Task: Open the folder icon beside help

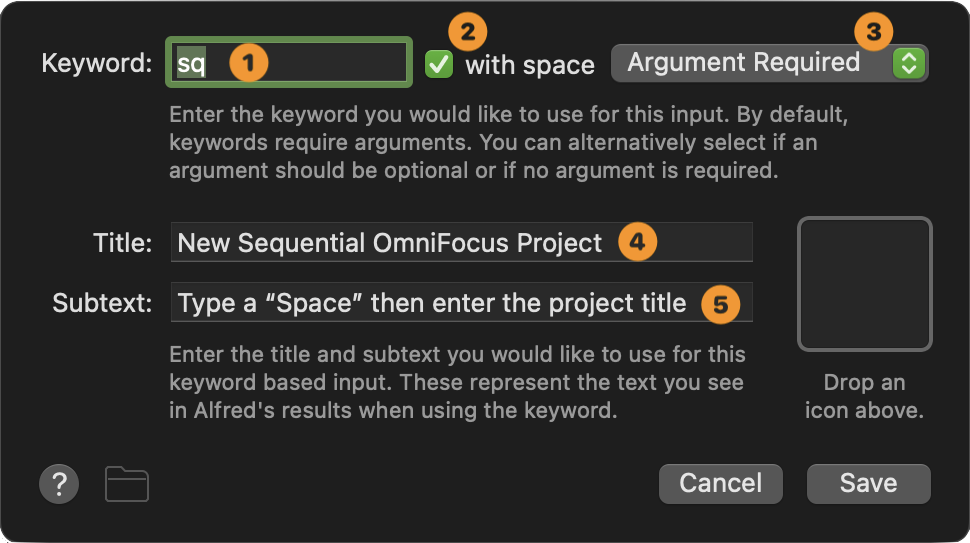Action: [x=127, y=485]
